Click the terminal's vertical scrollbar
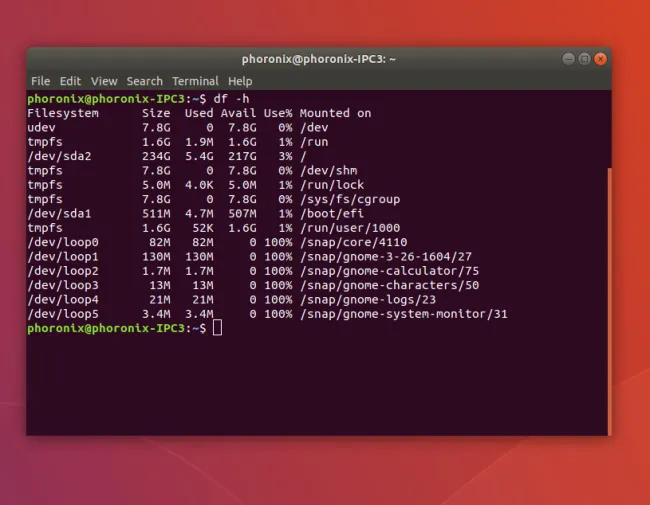Screen dimensions: 650x505 pos(609,301)
